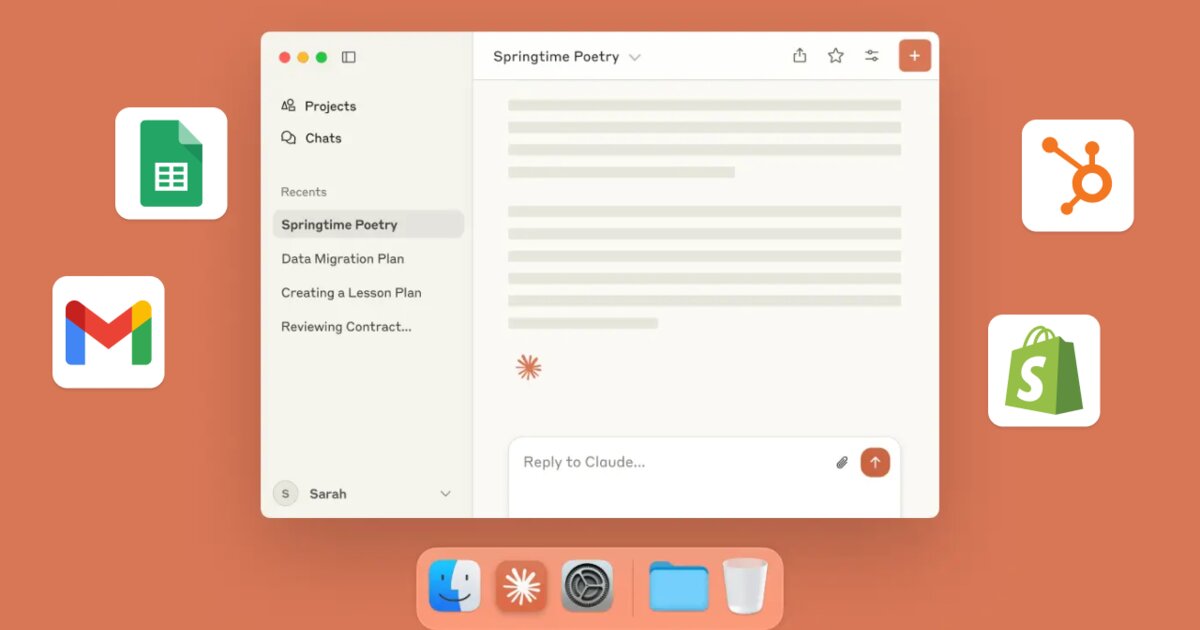Viewport: 1200px width, 630px height.
Task: Go to Chats in the sidebar
Action: click(323, 138)
